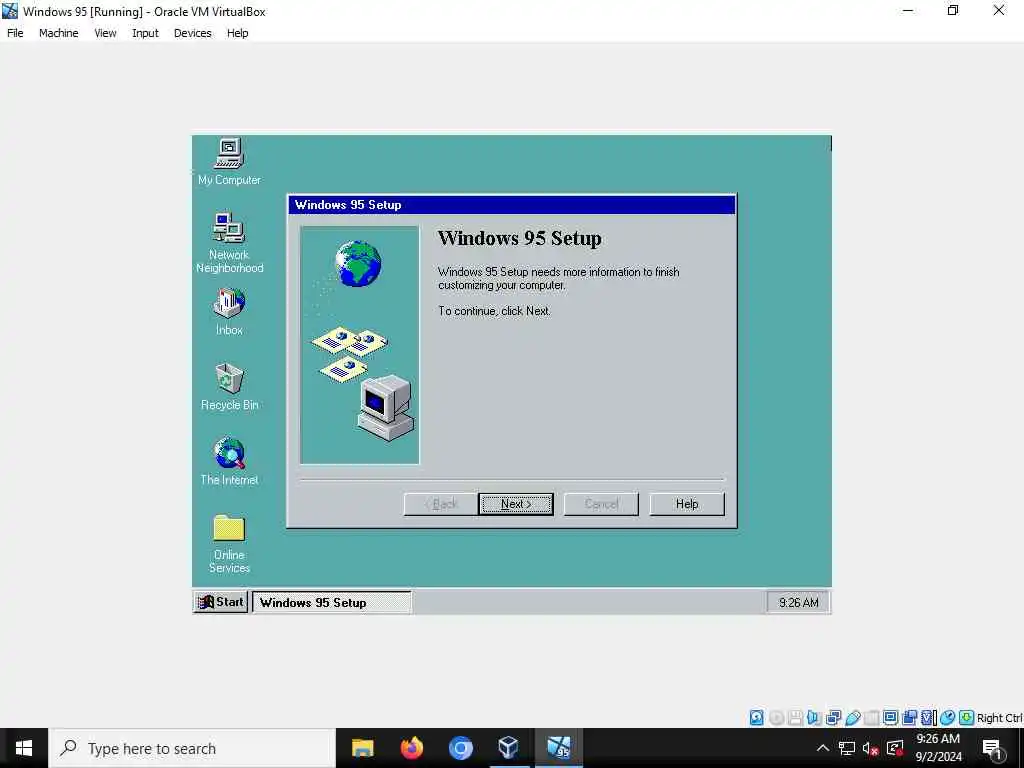Open the Windows 95 Start button

point(221,602)
